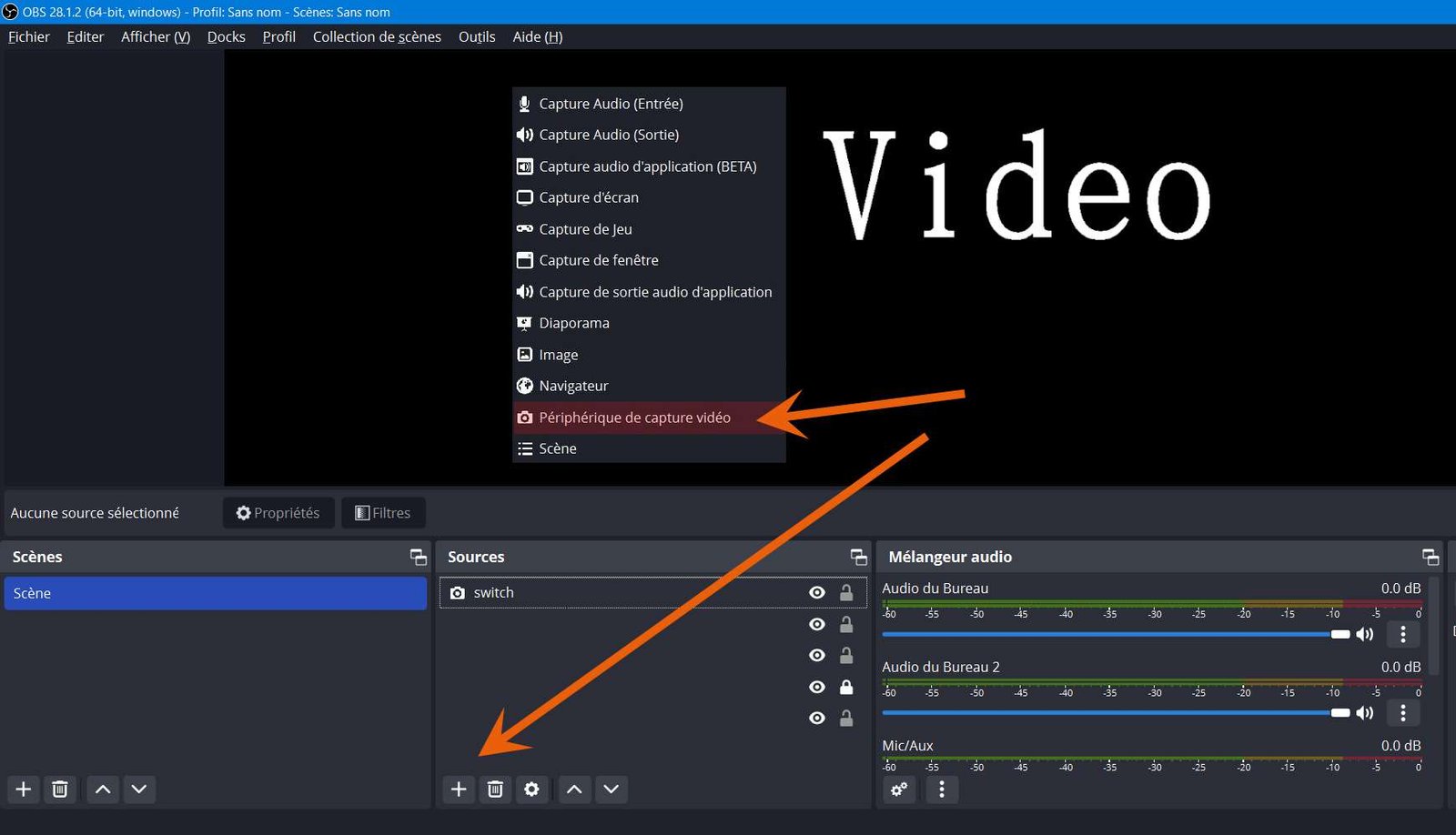Unlock the fourth source row
1456x835 pixels.
[846, 687]
